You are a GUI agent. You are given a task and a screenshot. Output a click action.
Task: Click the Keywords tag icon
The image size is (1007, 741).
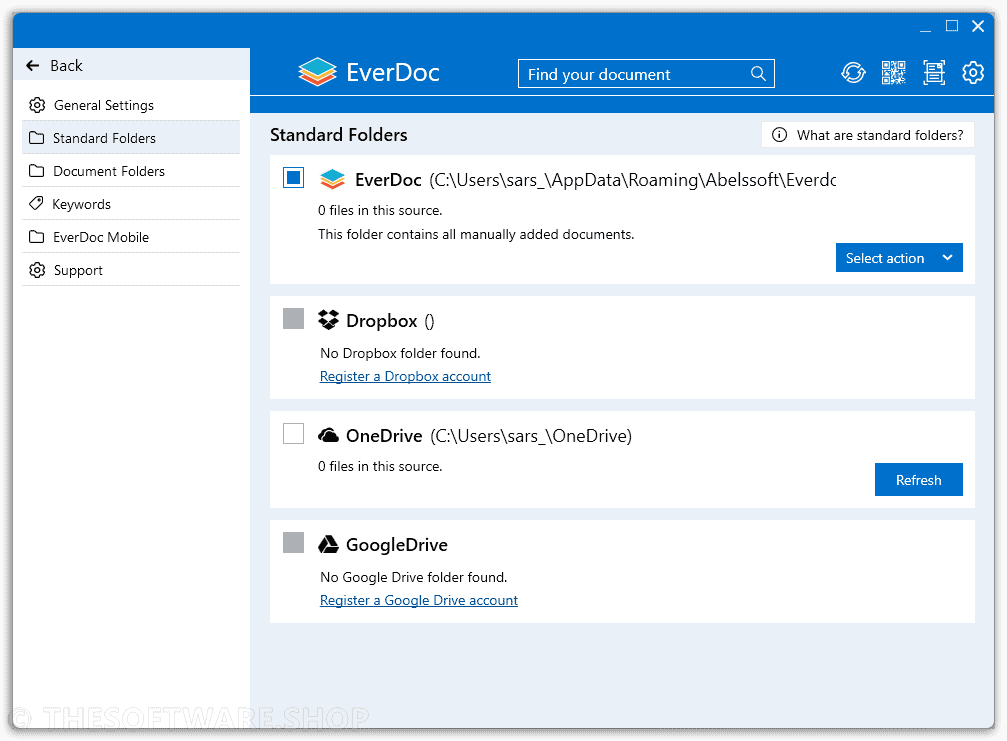pos(37,204)
